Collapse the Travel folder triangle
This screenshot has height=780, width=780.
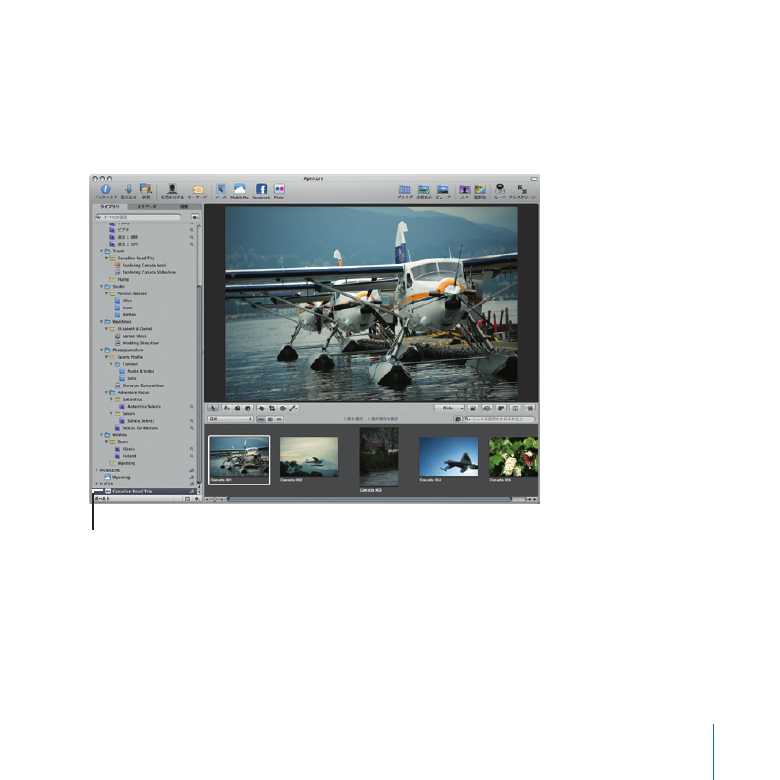(x=101, y=251)
